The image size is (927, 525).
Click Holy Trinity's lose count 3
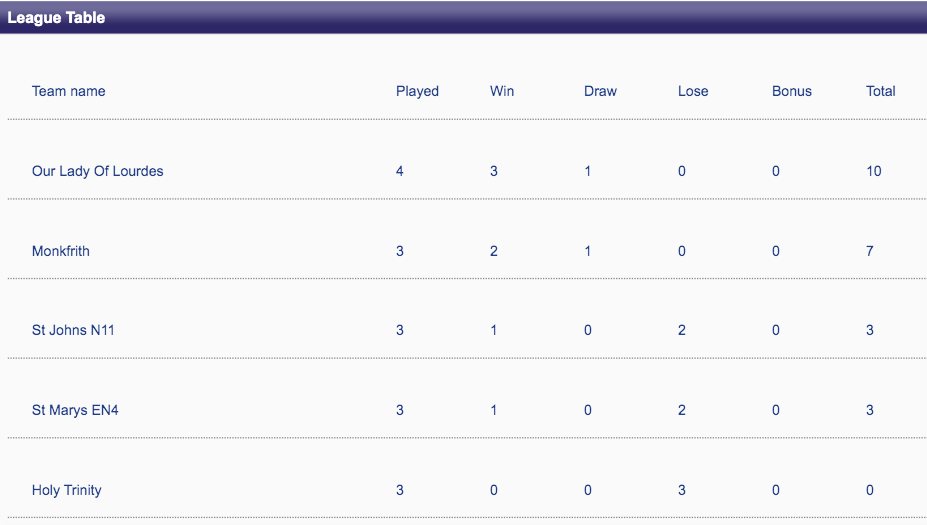[x=682, y=490]
